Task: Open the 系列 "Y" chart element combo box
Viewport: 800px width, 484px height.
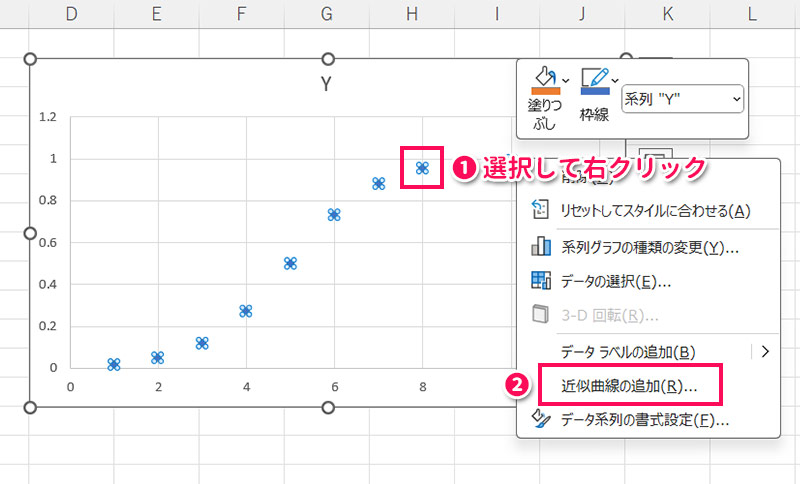Action: pyautogui.click(x=682, y=99)
